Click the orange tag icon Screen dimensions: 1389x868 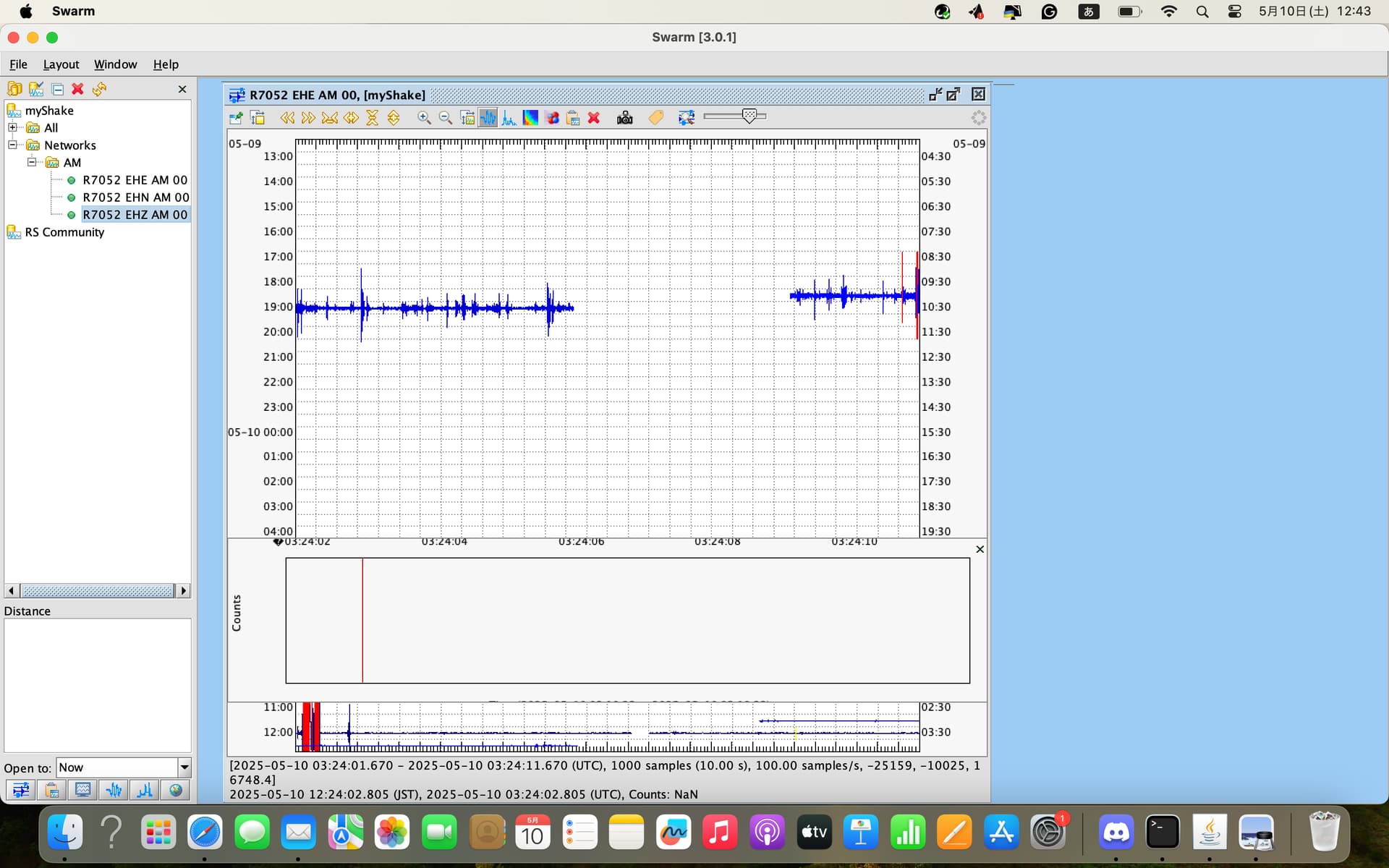click(656, 118)
